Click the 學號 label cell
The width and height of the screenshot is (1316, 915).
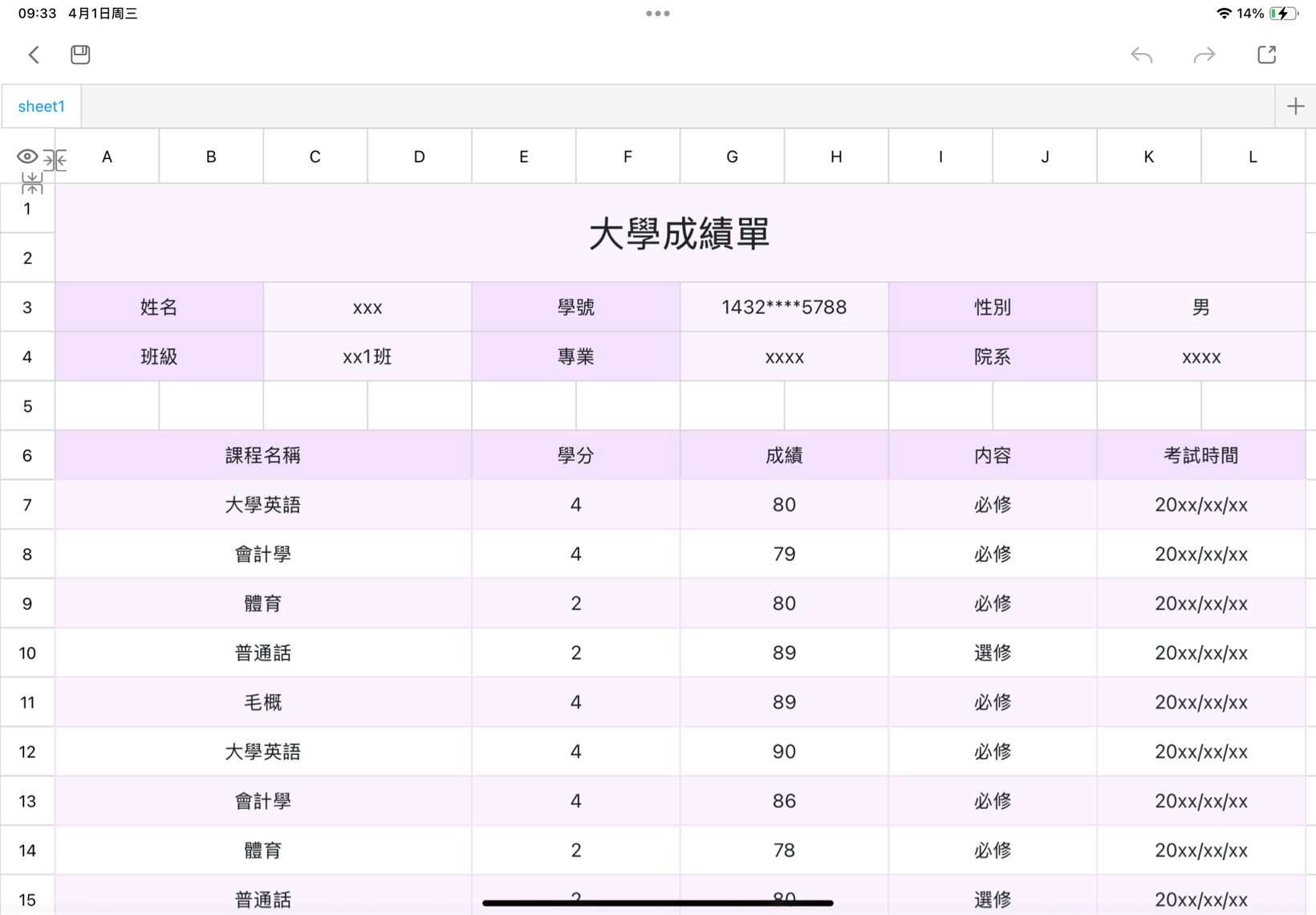[576, 307]
